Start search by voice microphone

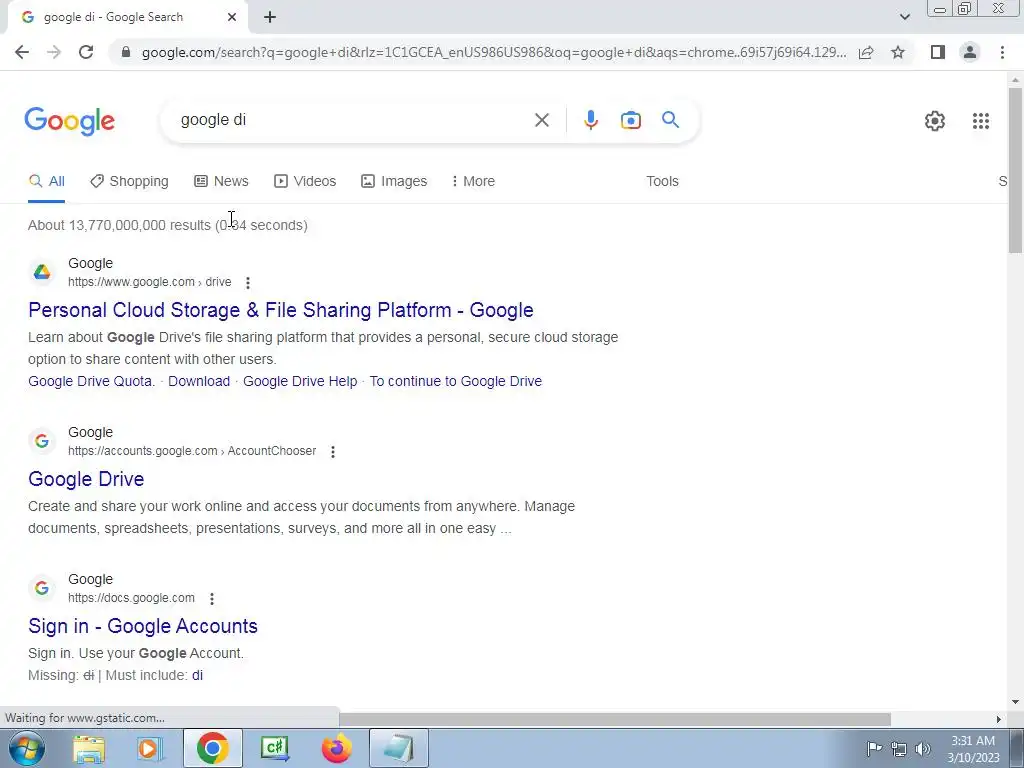[x=590, y=120]
